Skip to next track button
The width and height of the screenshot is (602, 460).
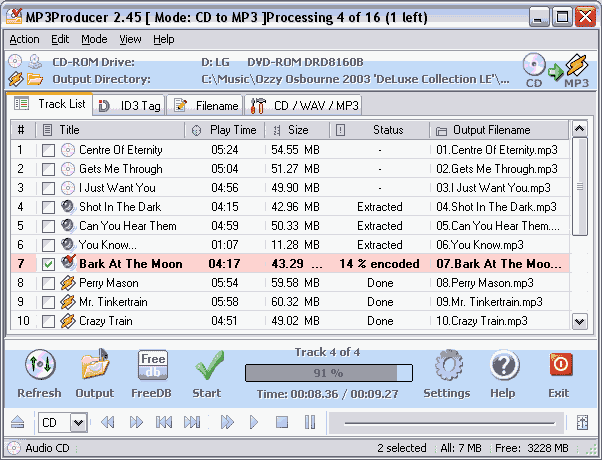[x=192, y=422]
